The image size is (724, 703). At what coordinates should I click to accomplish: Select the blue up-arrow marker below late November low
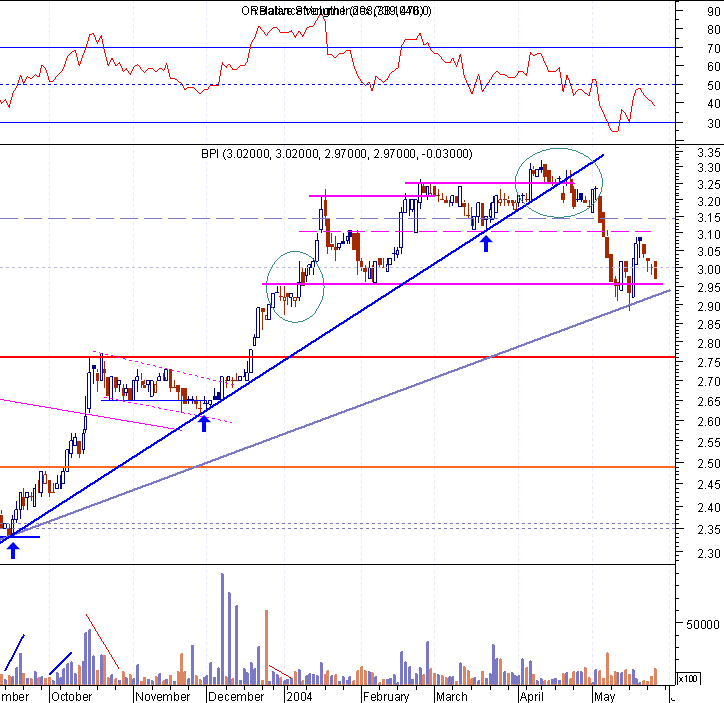(x=204, y=424)
